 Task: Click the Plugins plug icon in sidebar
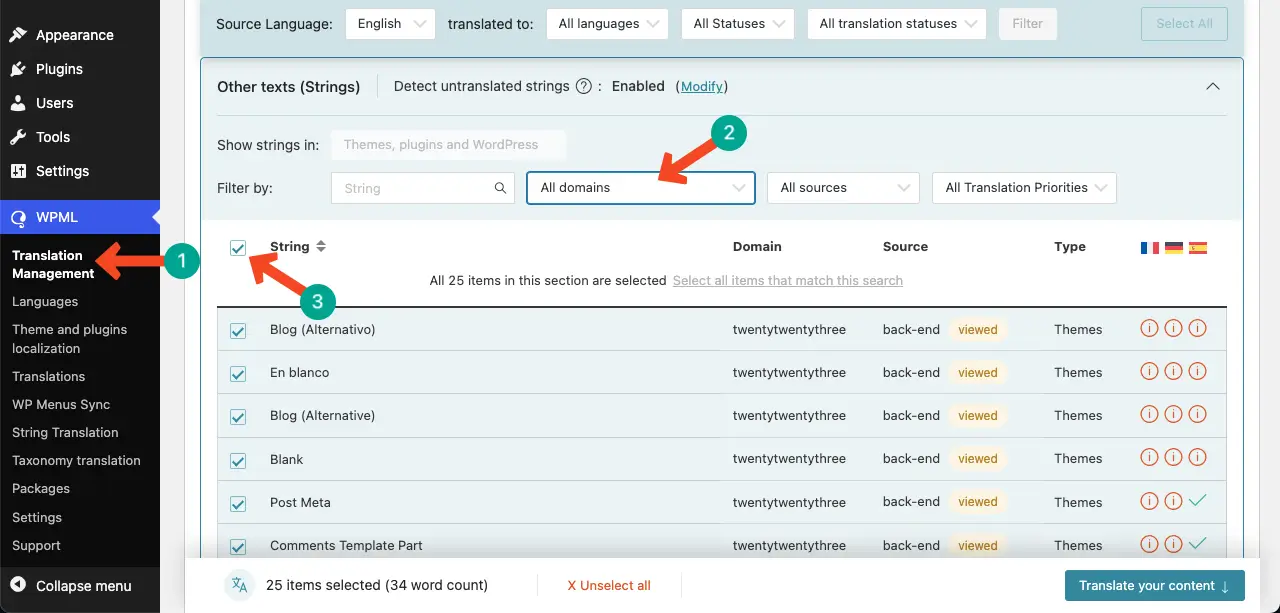point(18,69)
